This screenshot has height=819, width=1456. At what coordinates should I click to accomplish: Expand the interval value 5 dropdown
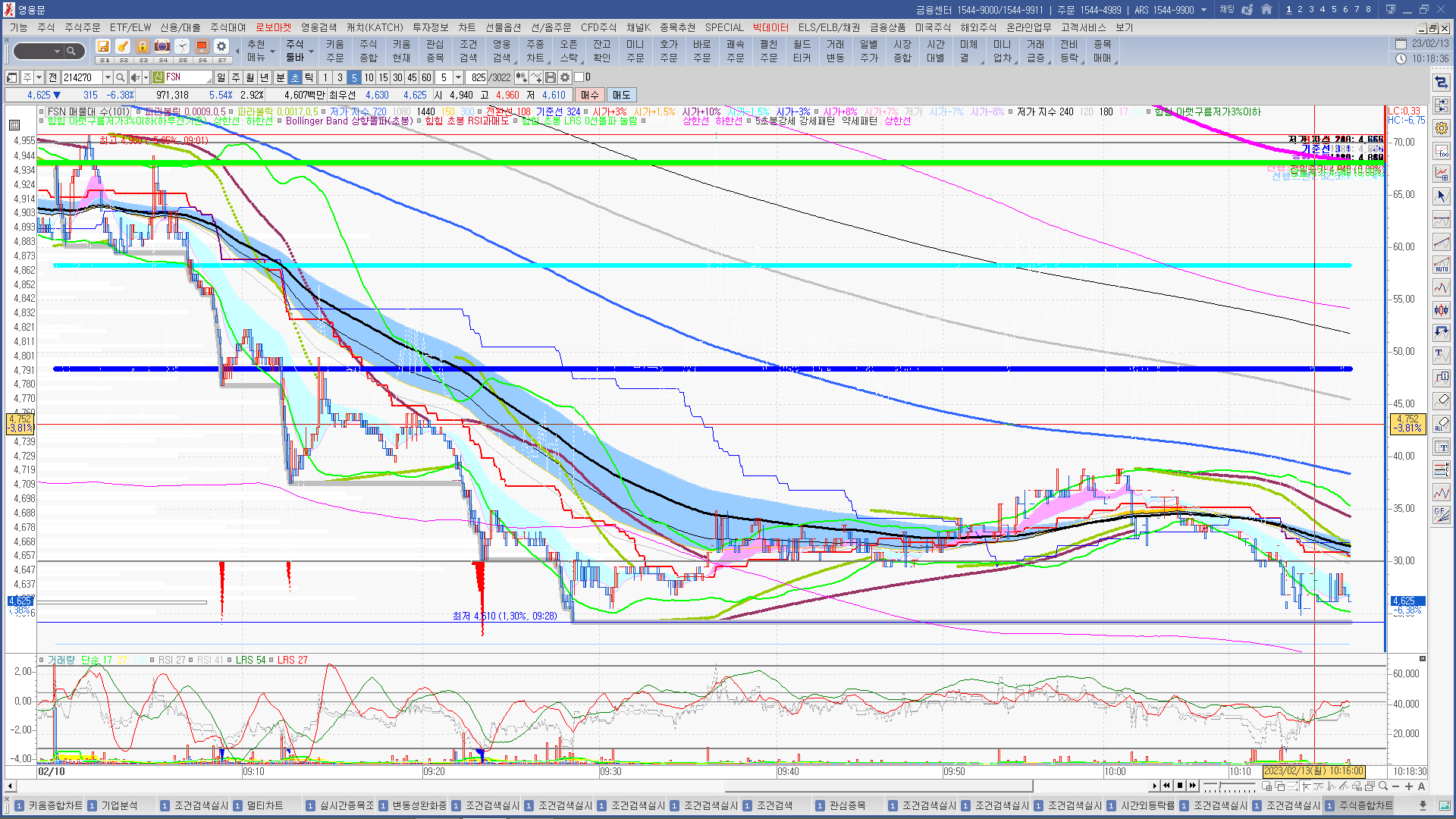(x=458, y=77)
